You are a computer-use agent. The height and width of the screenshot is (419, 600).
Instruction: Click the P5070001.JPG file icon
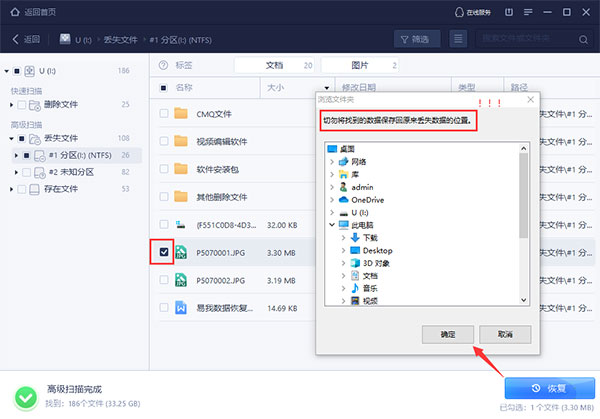tap(181, 253)
